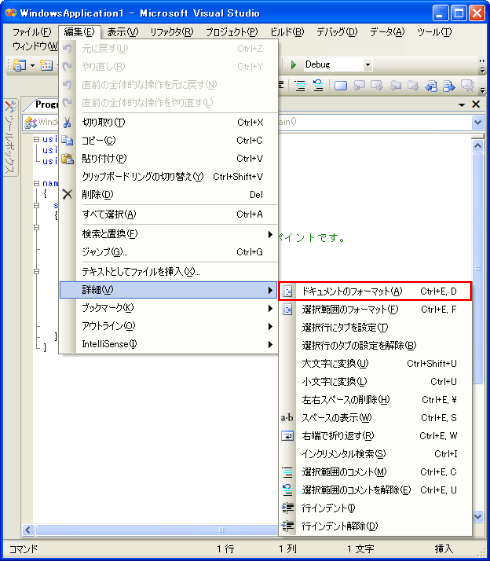Click the a·b whitespace icon in submenu
The image size is (490, 561).
tap(287, 418)
